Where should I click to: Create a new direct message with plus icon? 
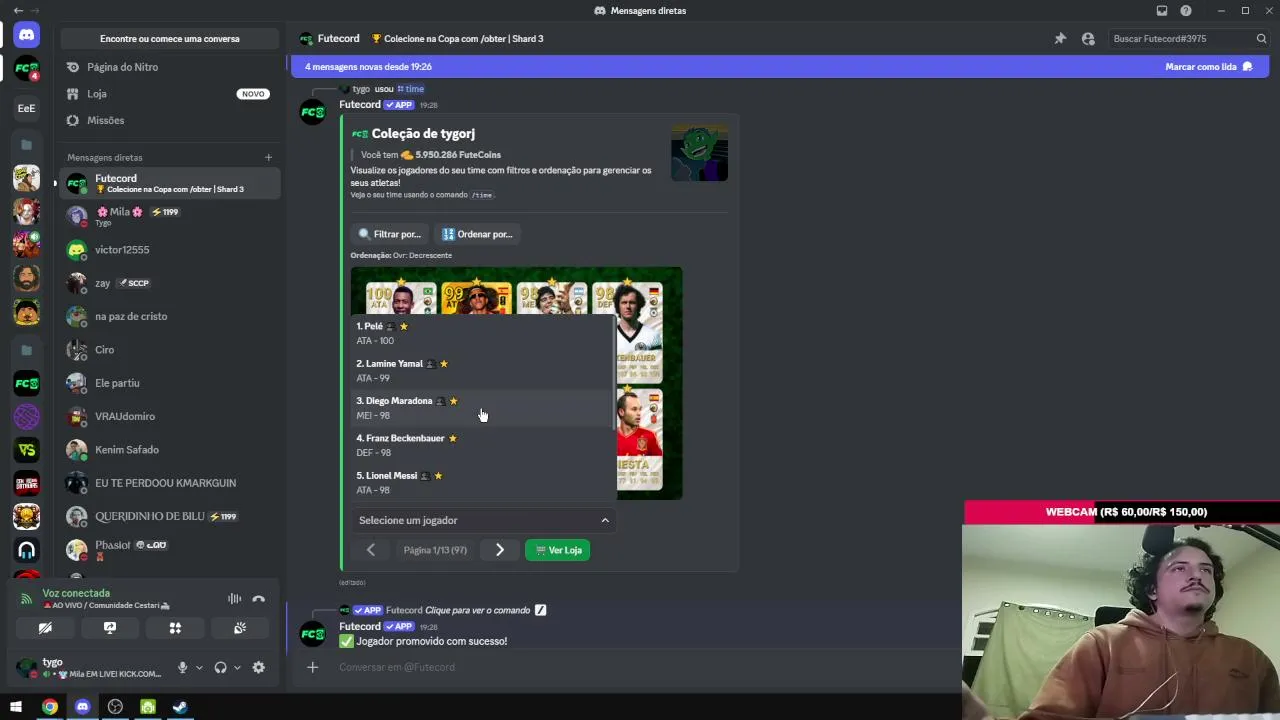pyautogui.click(x=268, y=157)
